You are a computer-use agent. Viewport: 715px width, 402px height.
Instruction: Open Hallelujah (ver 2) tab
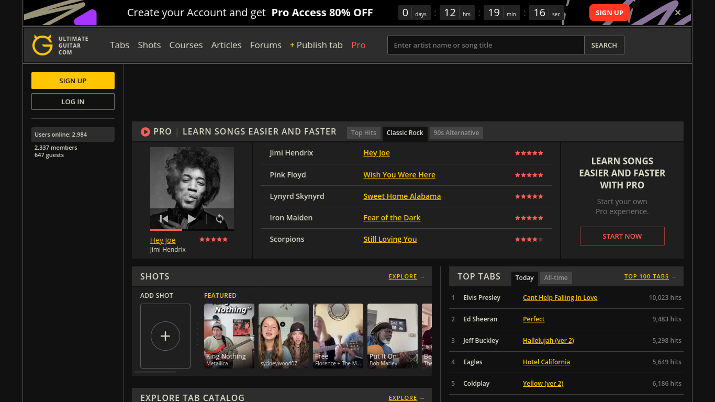tap(549, 340)
